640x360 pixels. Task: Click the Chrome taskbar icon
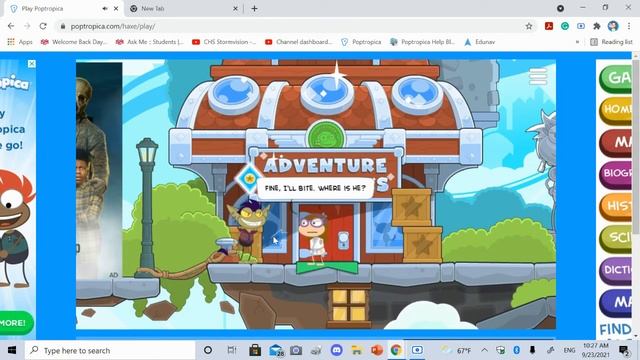[396, 350]
